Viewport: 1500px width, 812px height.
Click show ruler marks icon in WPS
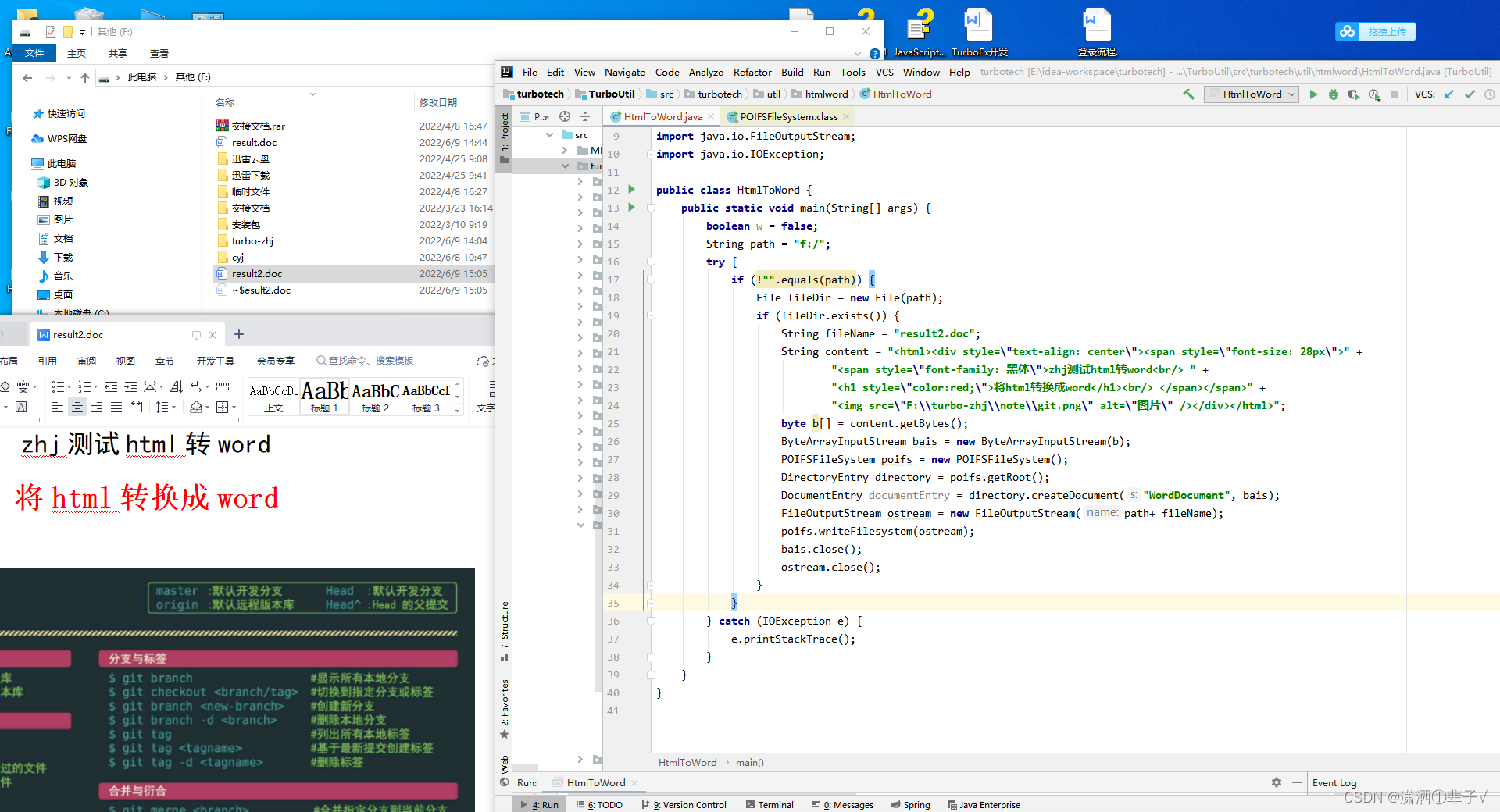223,386
